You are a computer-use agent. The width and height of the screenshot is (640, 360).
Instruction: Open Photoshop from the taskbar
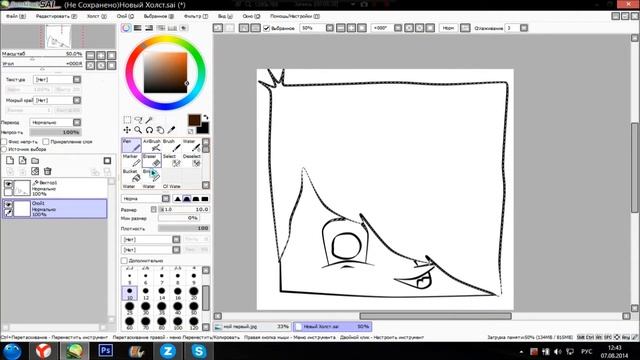[x=105, y=351]
